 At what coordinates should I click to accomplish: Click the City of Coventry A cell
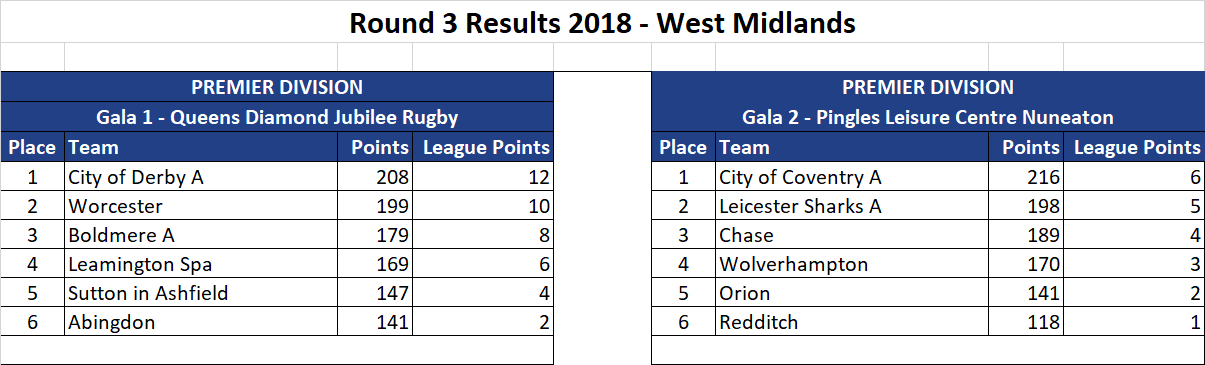point(852,178)
